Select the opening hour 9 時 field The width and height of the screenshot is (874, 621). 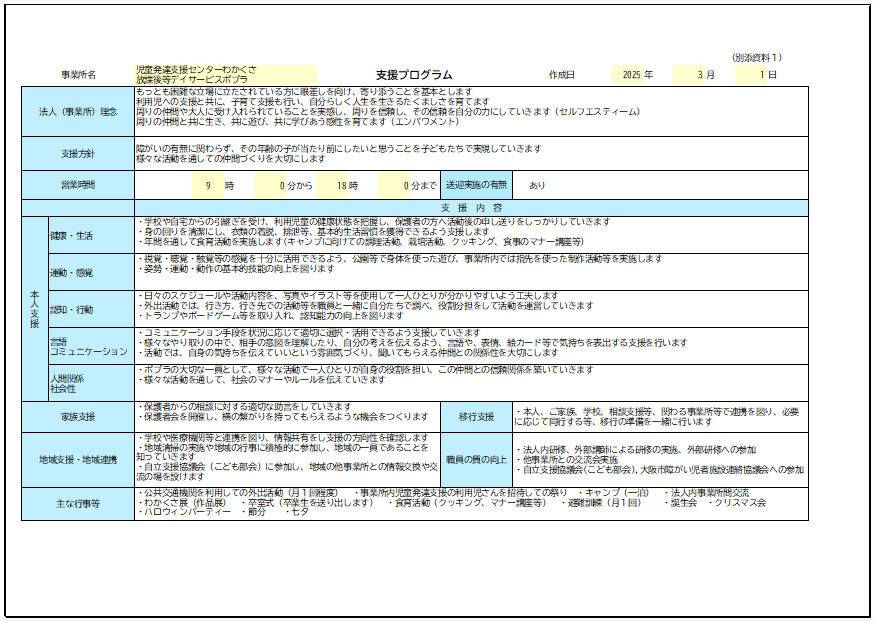[220, 185]
